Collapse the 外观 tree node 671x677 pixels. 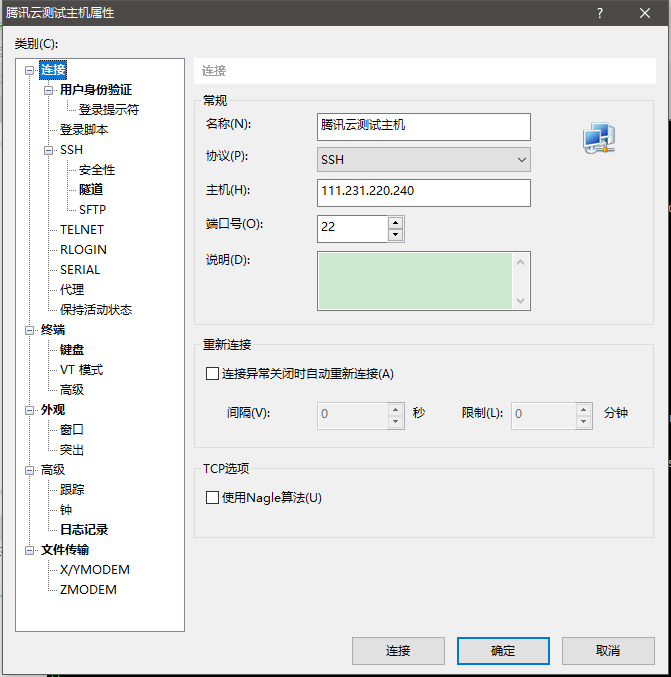[29, 410]
